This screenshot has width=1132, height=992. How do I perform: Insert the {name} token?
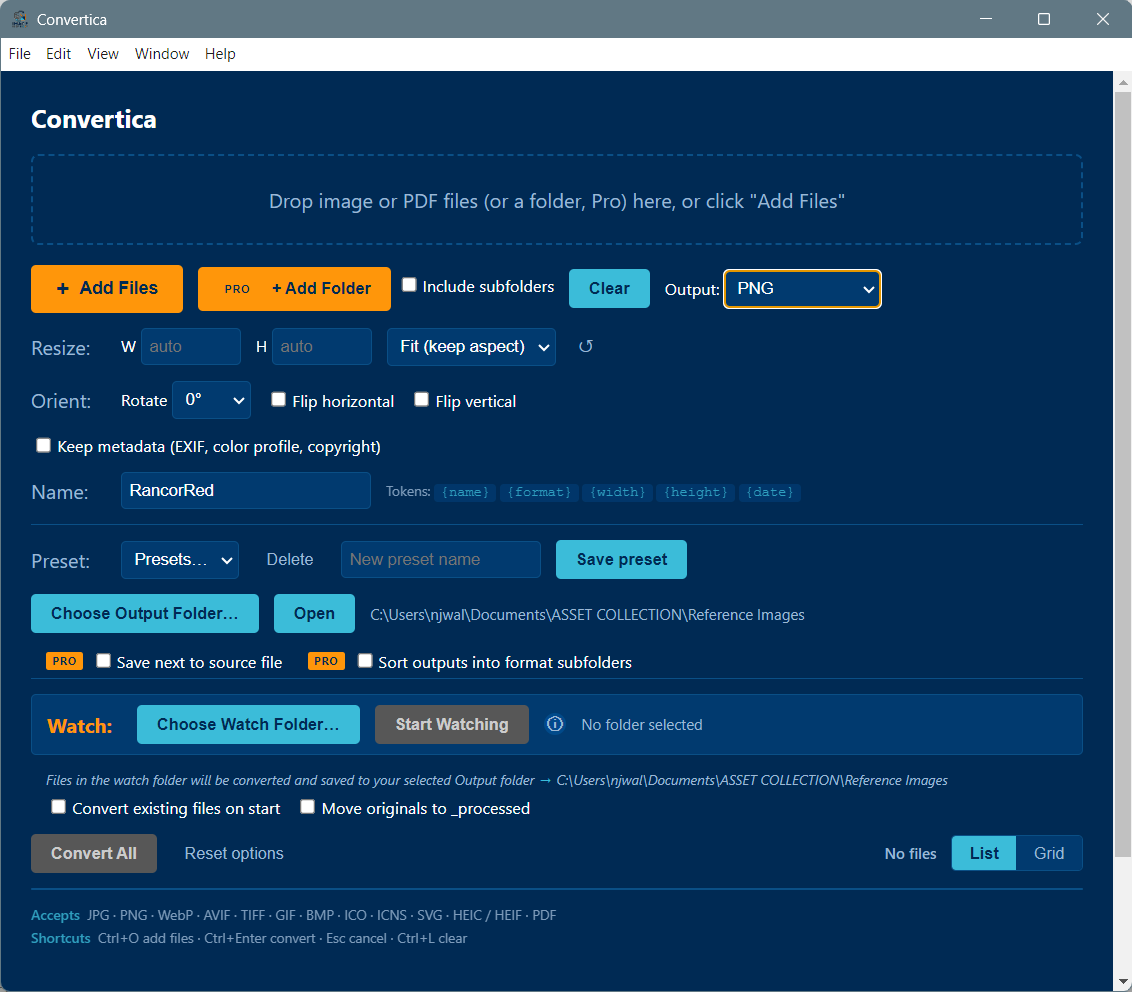(x=466, y=492)
